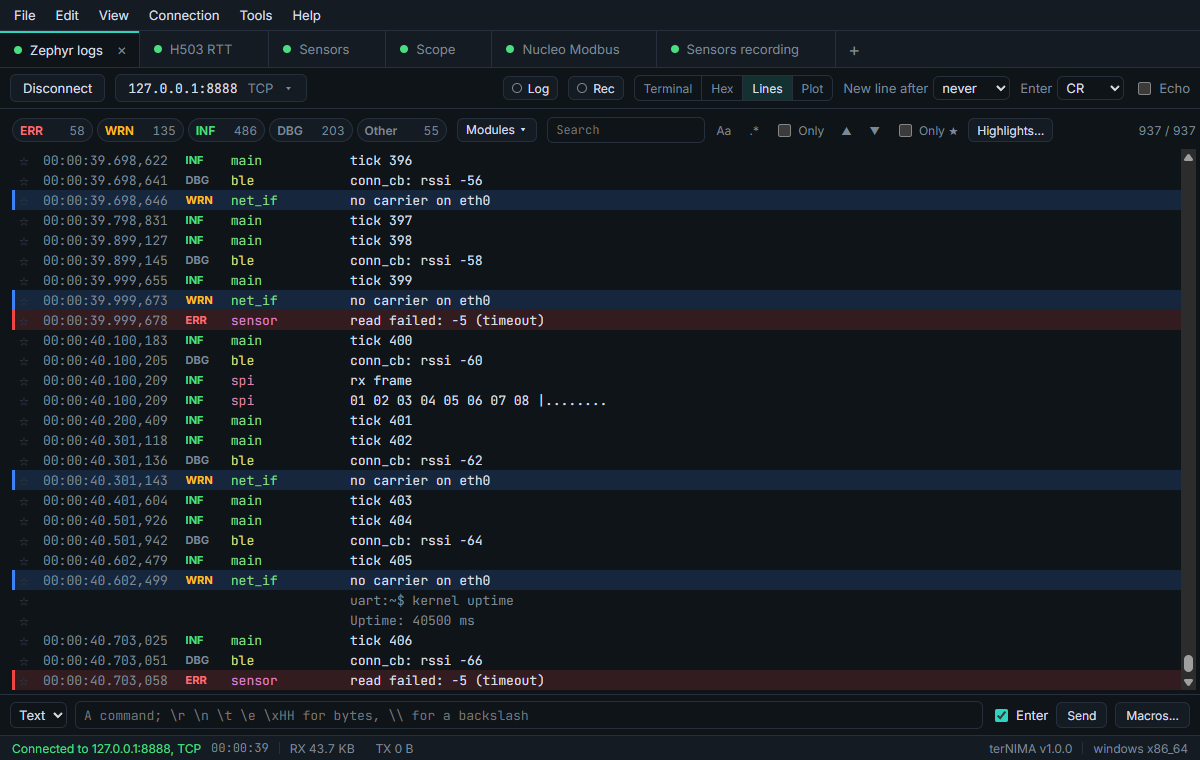
Task: Switch to the Sensors tab
Action: coord(327,50)
